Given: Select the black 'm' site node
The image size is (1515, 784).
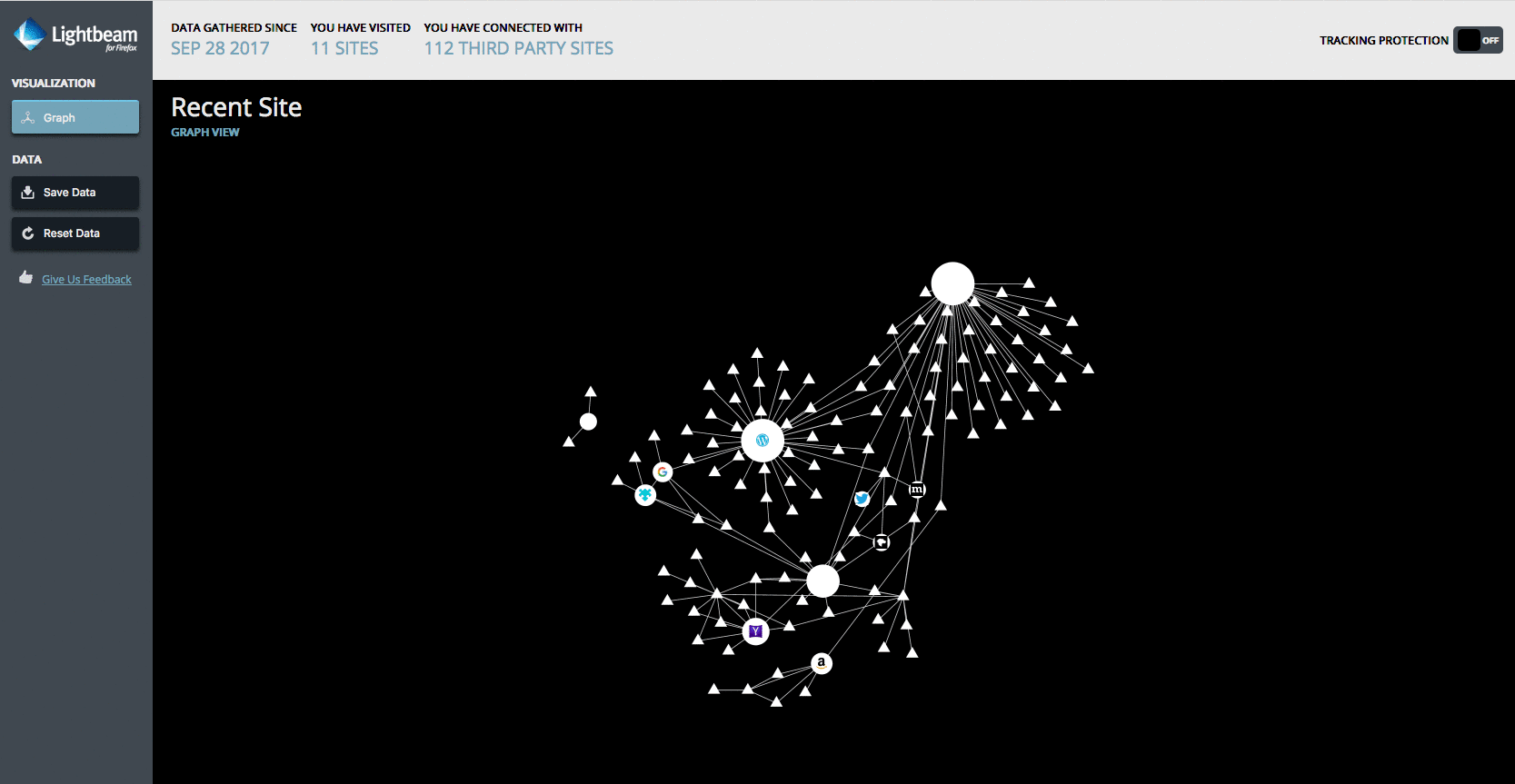Looking at the screenshot, I should (x=917, y=490).
